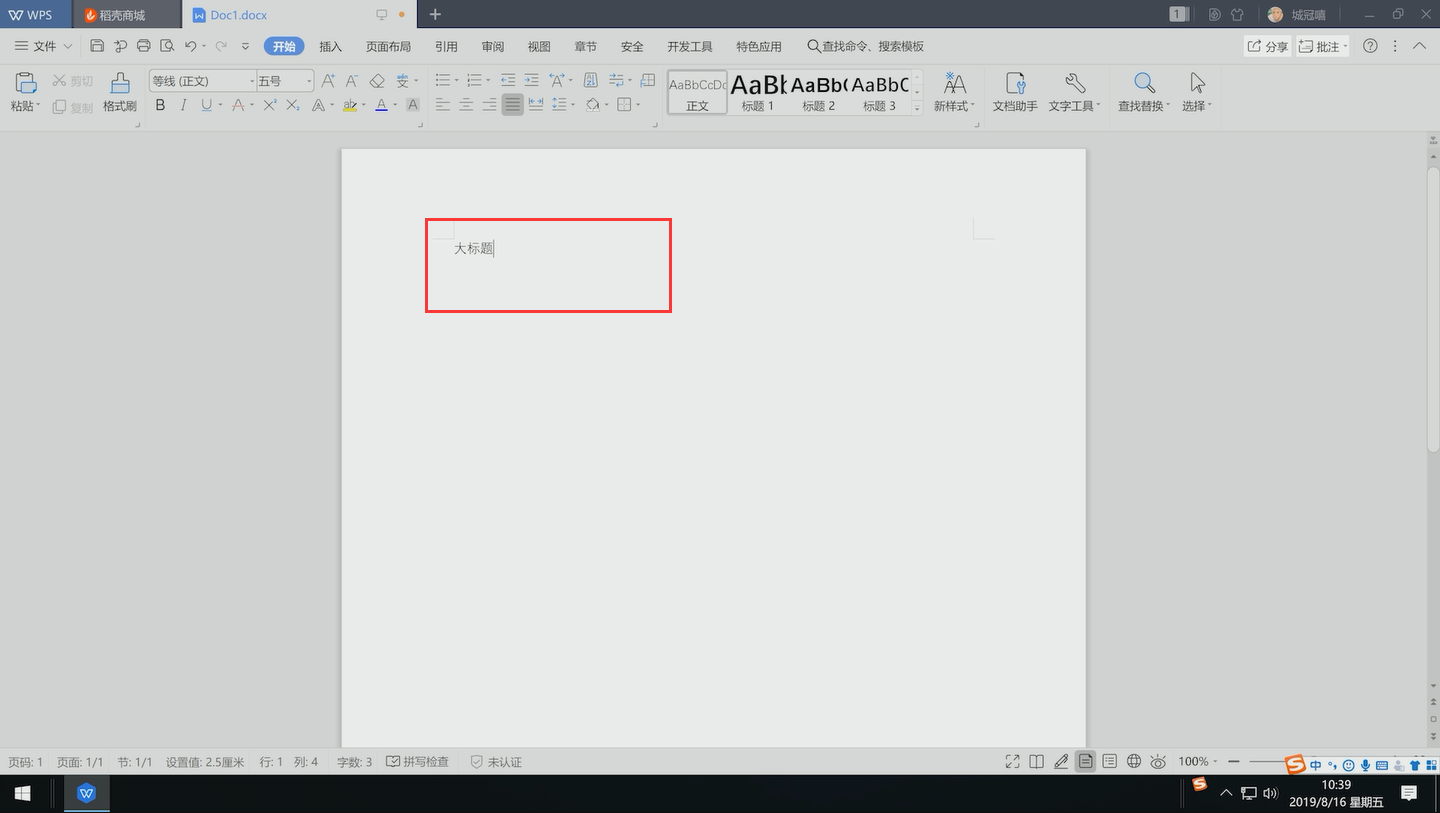Expand the styles gallery list
1440x813 pixels.
(917, 108)
